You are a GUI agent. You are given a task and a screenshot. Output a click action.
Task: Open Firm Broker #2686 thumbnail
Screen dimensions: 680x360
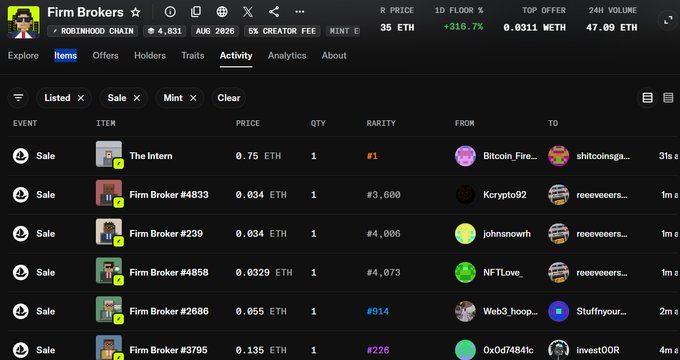[x=109, y=310]
